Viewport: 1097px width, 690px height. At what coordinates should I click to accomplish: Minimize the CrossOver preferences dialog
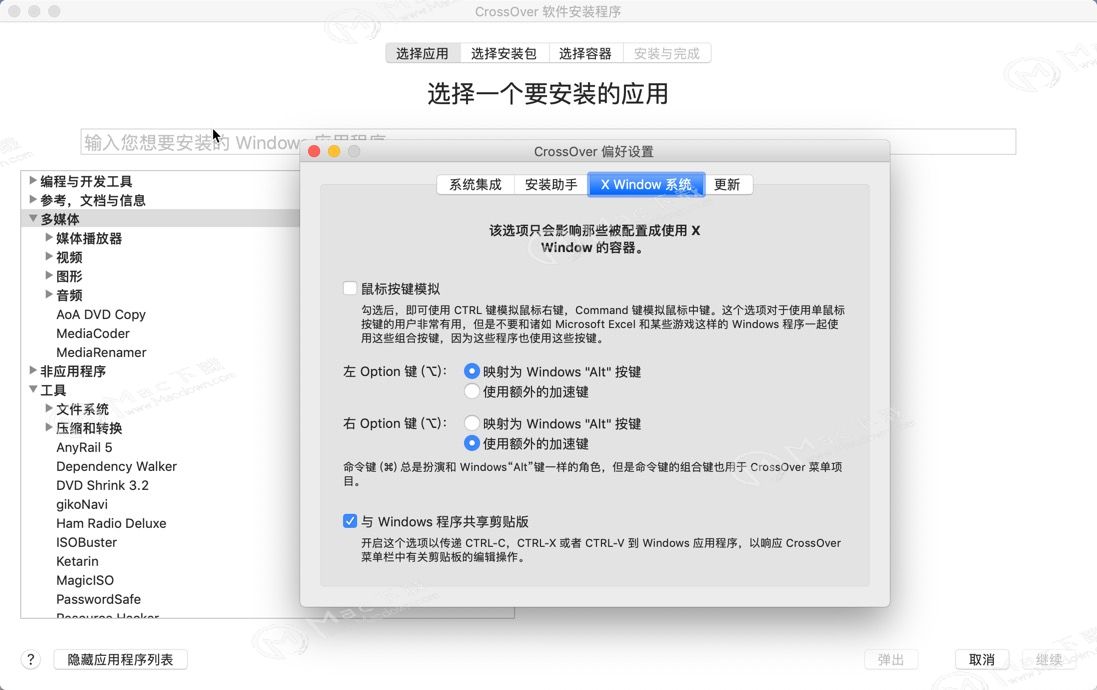334,151
